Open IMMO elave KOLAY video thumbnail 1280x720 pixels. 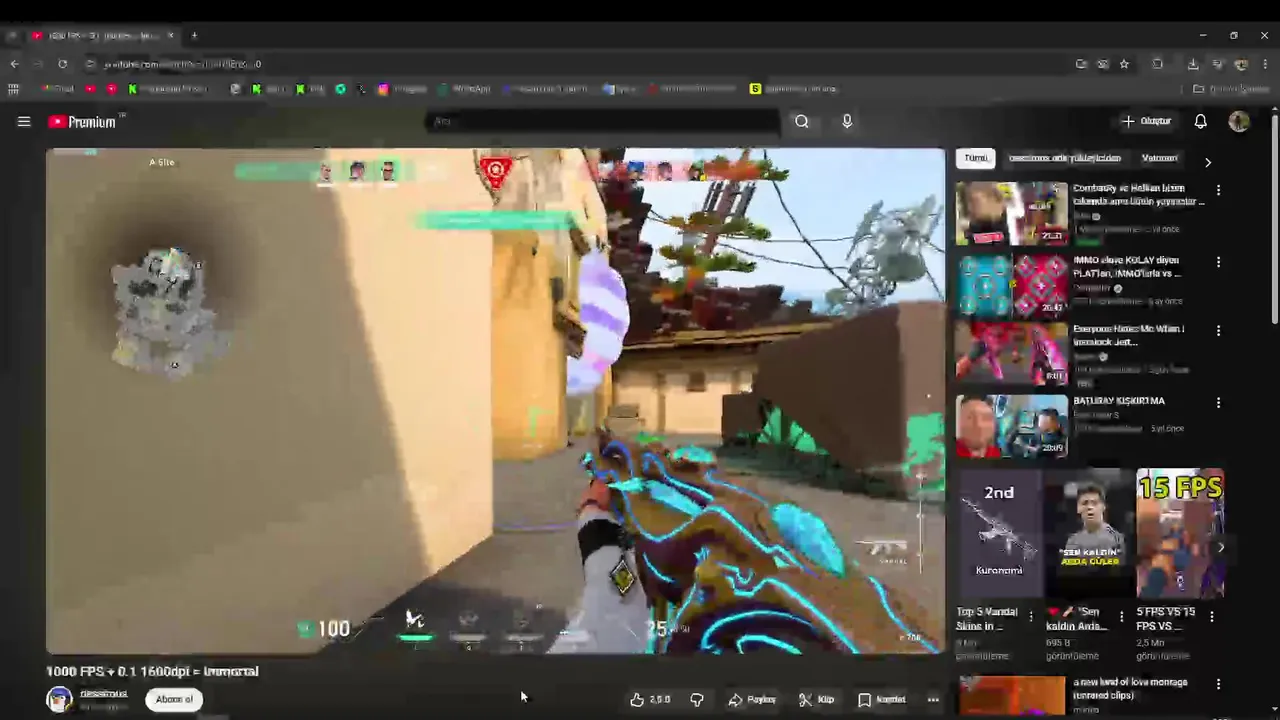click(1012, 285)
